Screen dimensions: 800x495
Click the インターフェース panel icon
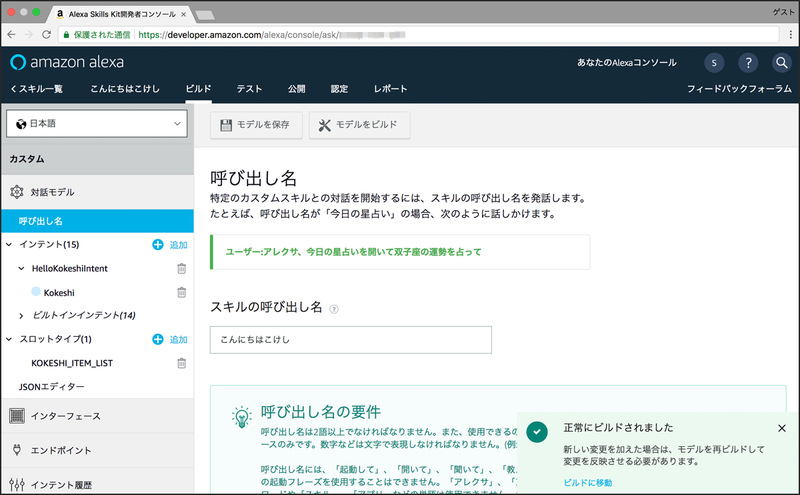[17, 416]
